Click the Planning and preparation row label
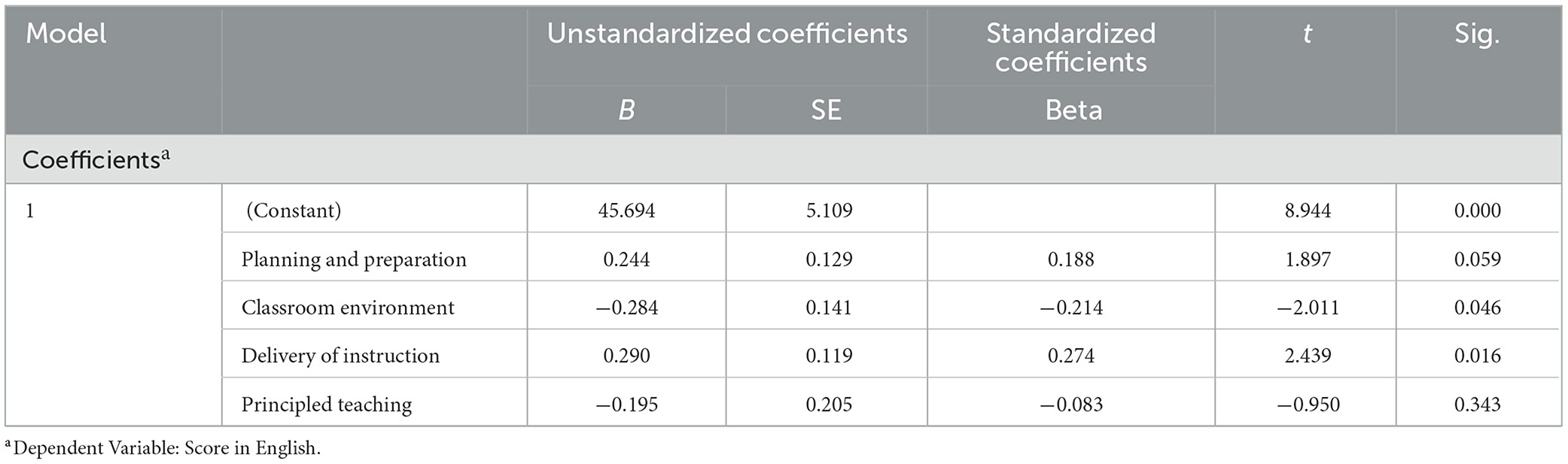1568x464 pixels. (x=354, y=259)
